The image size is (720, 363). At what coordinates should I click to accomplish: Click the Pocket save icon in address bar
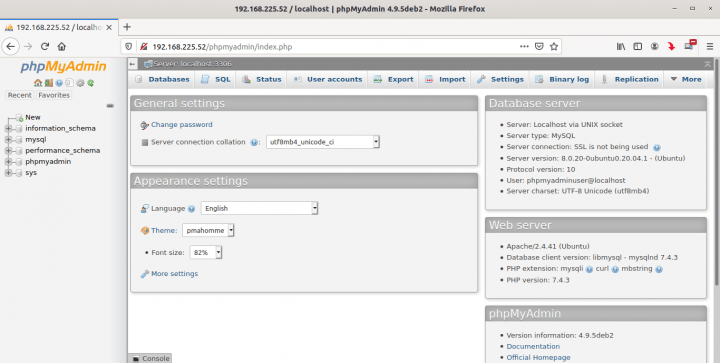click(539, 46)
